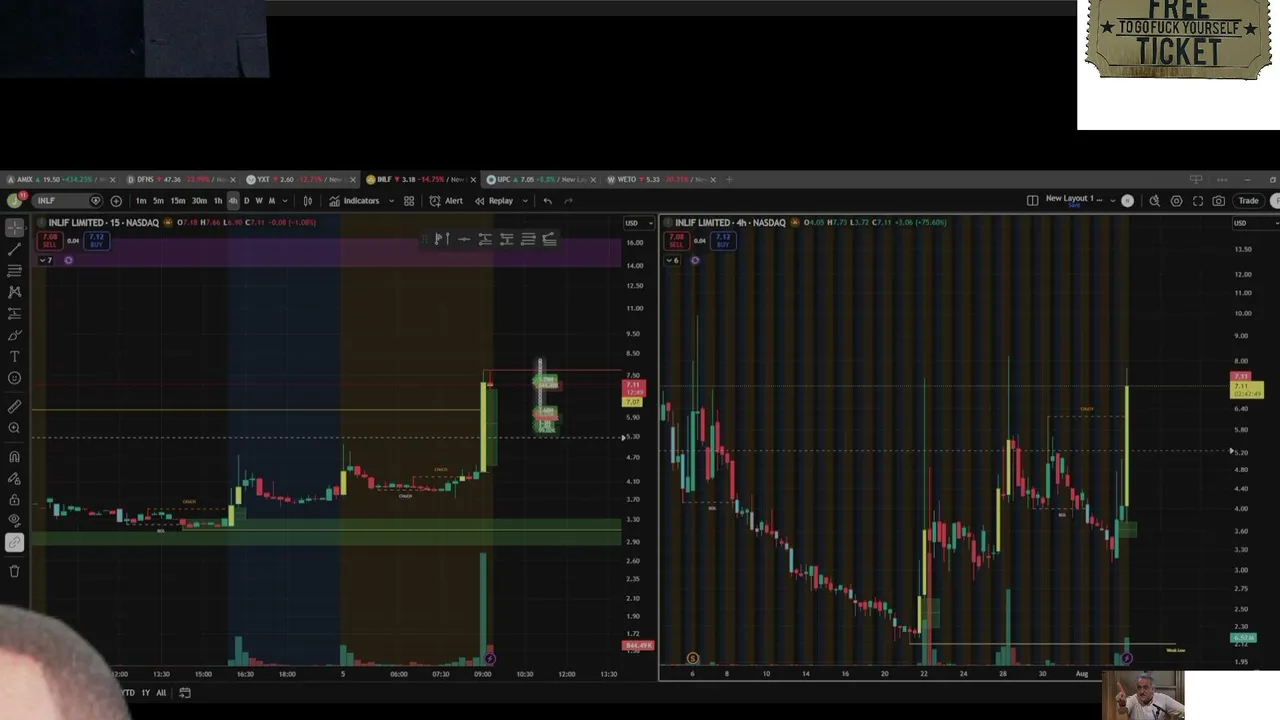
Task: Open chart settings hexagon icon
Action: [1176, 201]
